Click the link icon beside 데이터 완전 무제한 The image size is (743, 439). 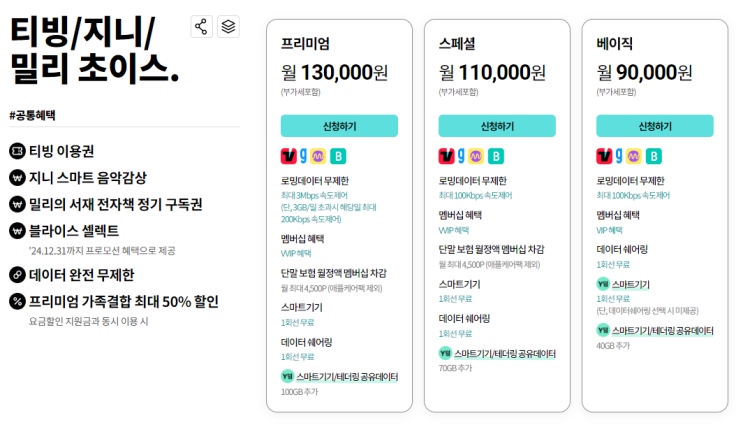(16, 275)
